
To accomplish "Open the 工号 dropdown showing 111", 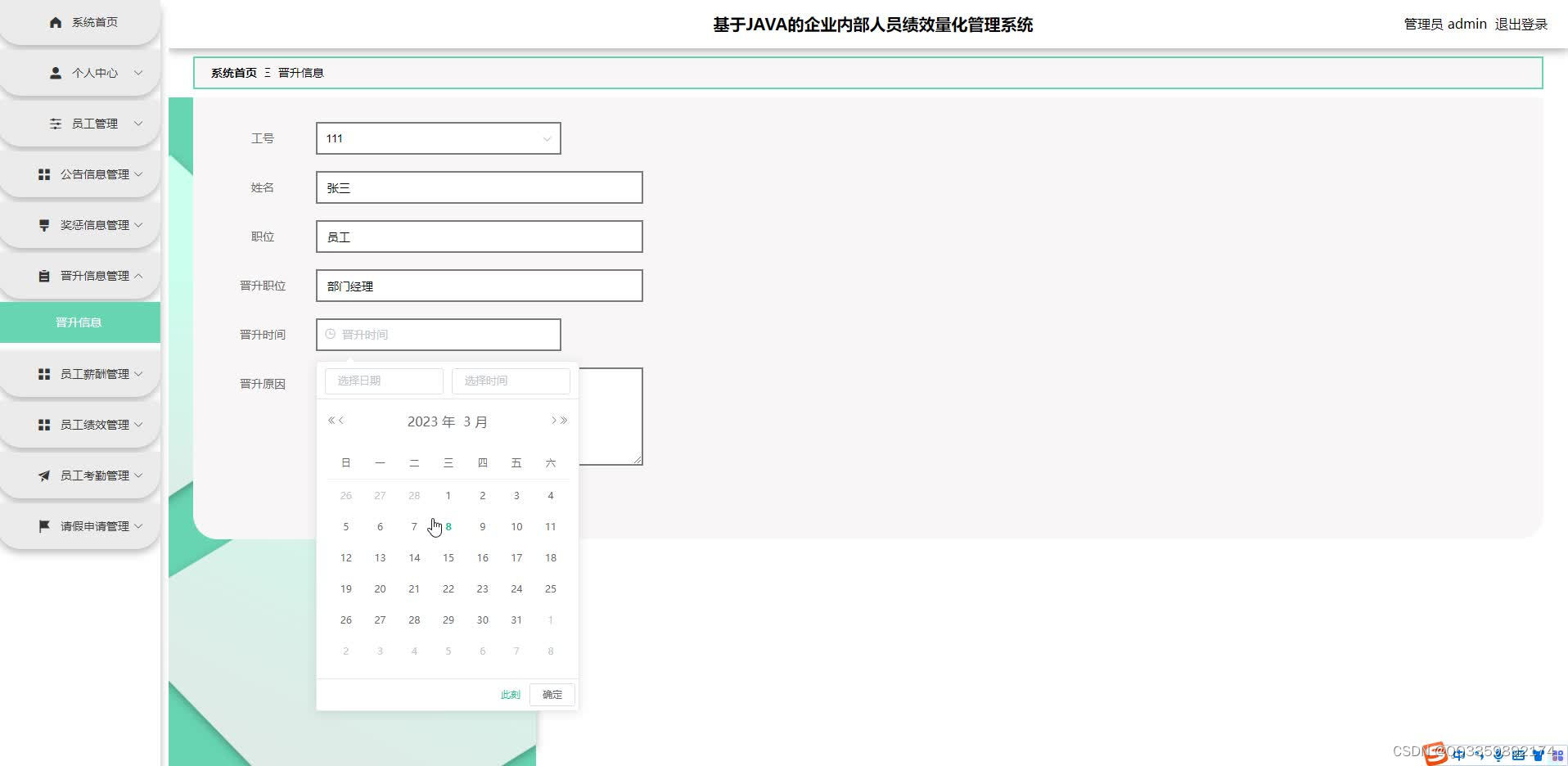I will [x=439, y=138].
